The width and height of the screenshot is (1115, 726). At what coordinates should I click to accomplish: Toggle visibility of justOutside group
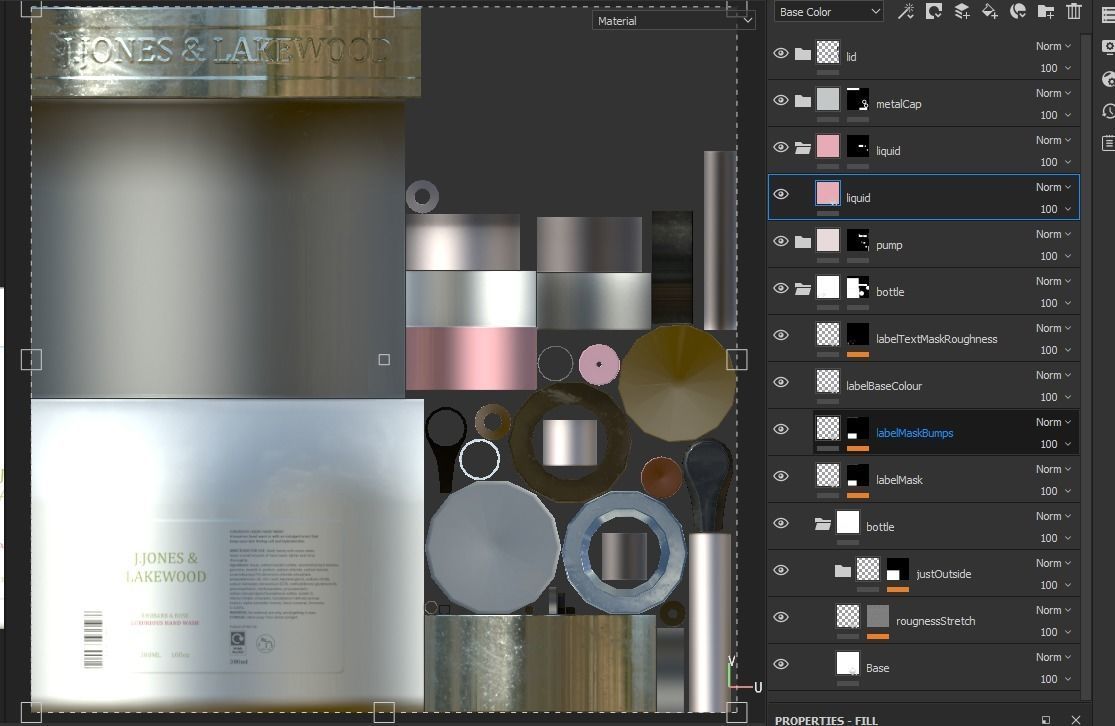[x=781, y=570]
